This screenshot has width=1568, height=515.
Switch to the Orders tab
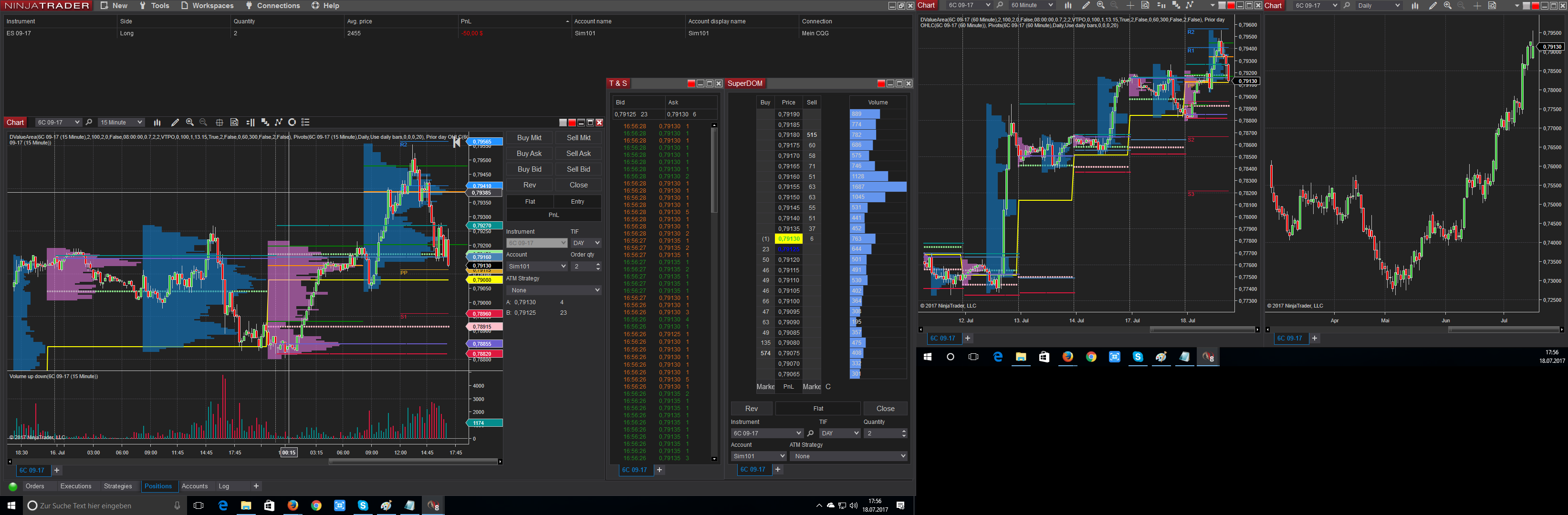click(35, 486)
